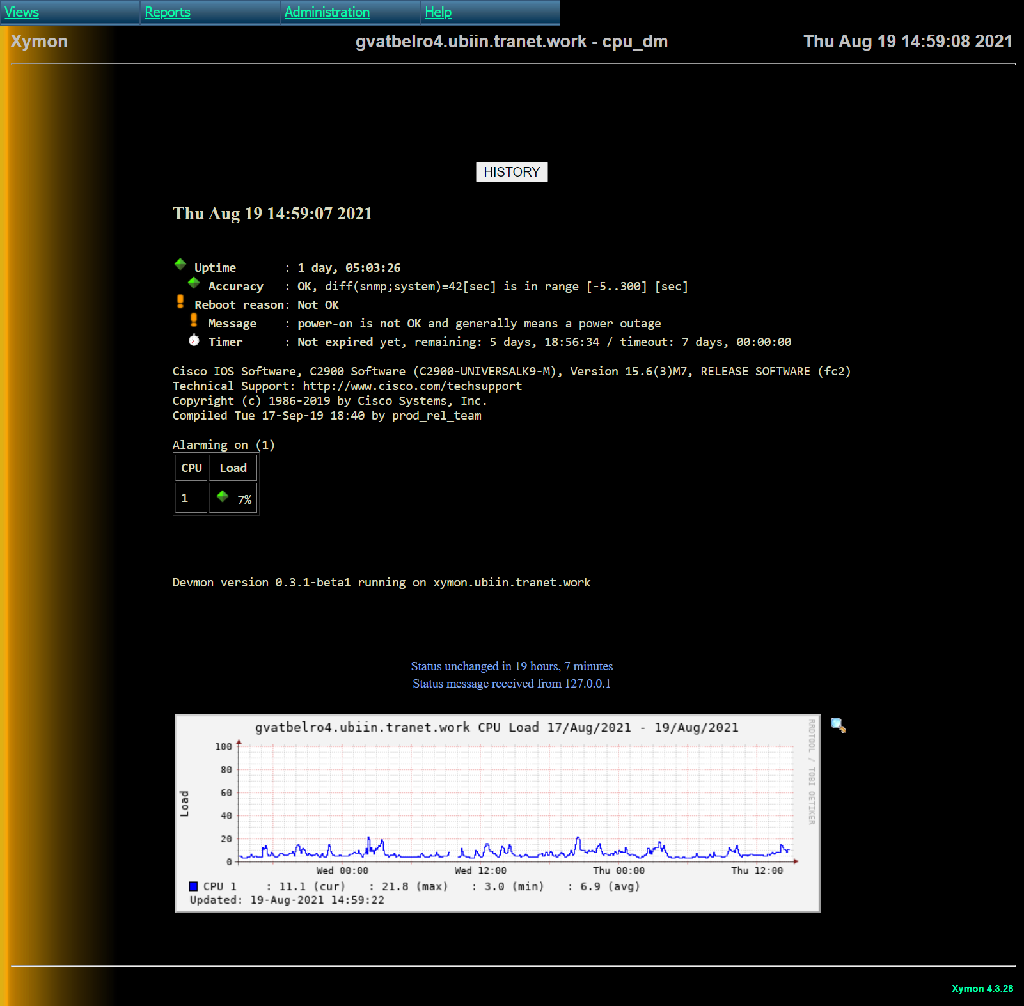This screenshot has width=1024, height=1006.
Task: Open the Views menu
Action: coord(22,13)
